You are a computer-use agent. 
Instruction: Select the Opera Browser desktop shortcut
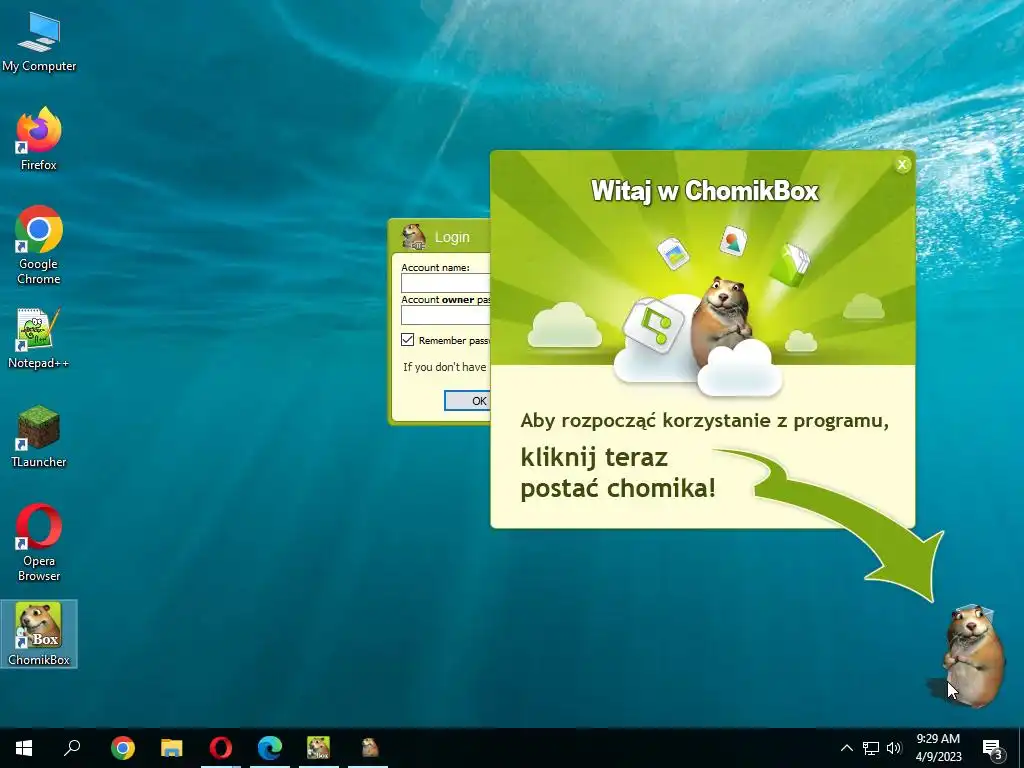click(39, 542)
